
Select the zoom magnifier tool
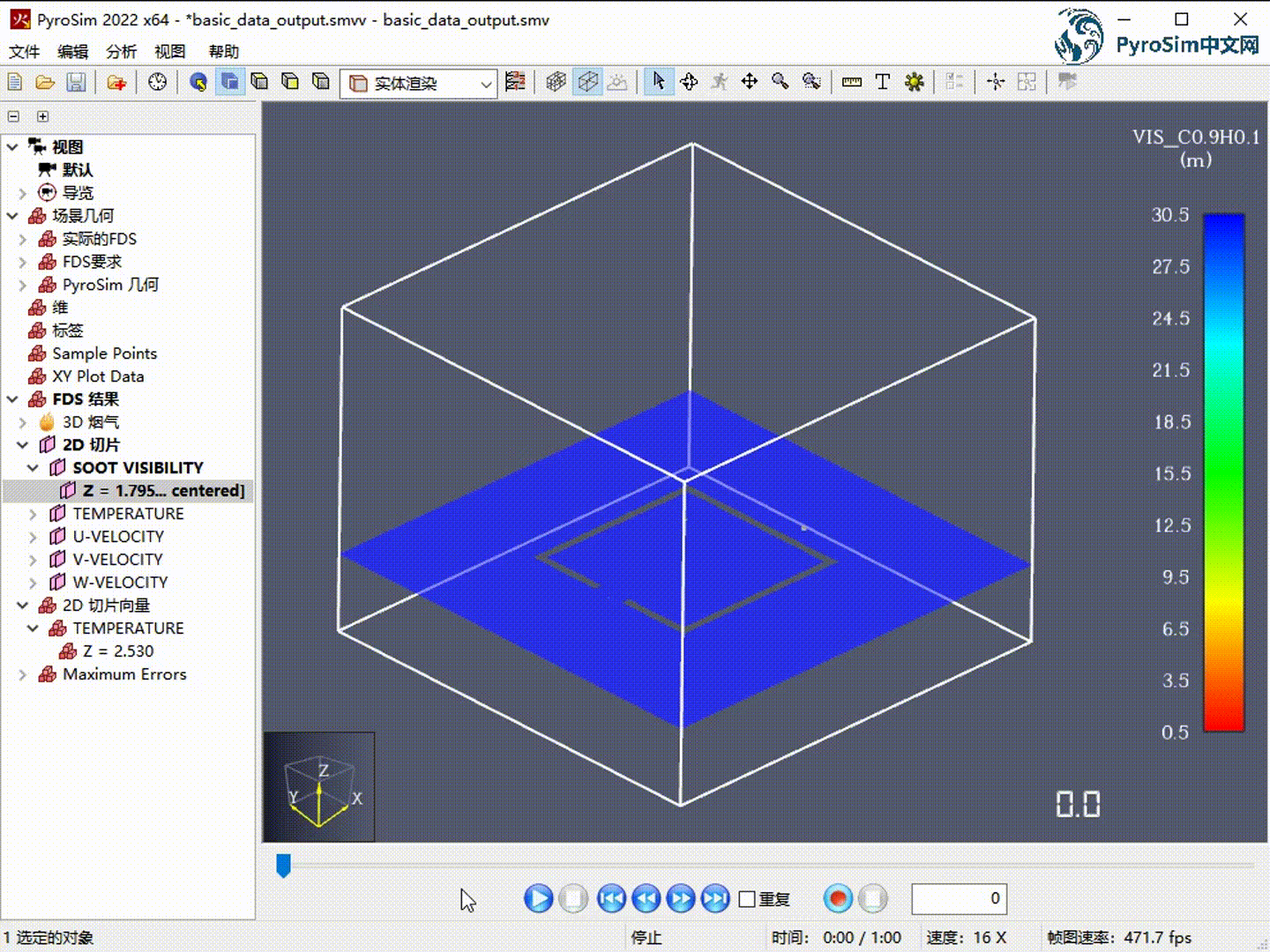point(780,82)
